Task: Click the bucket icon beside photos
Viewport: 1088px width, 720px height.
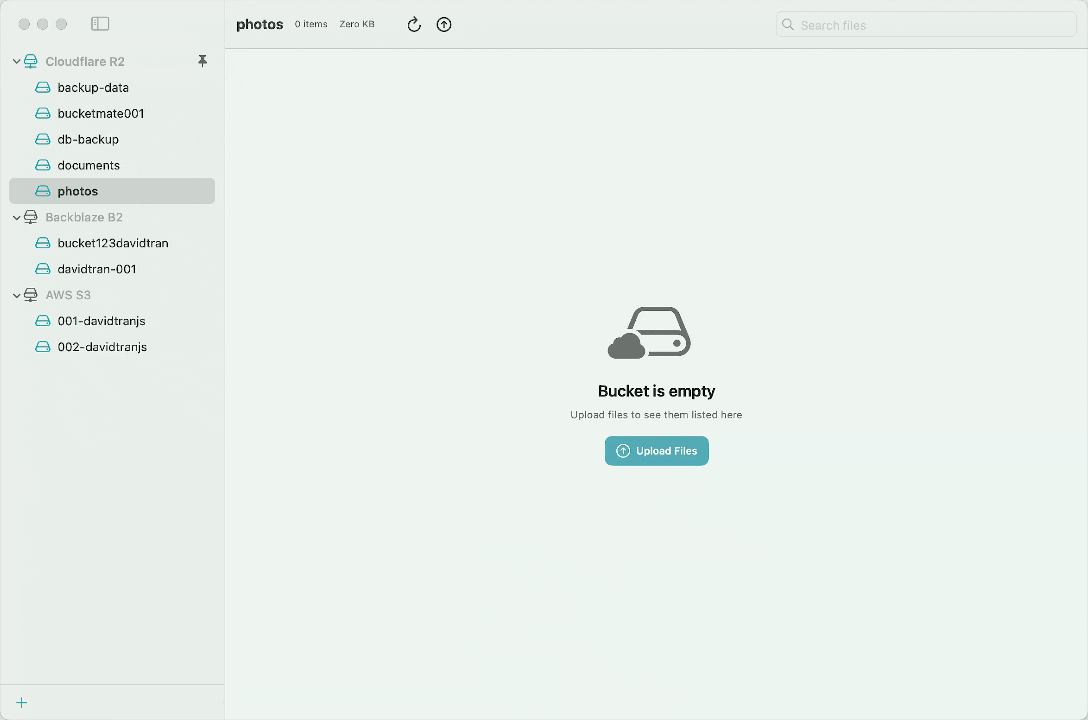Action: point(41,191)
